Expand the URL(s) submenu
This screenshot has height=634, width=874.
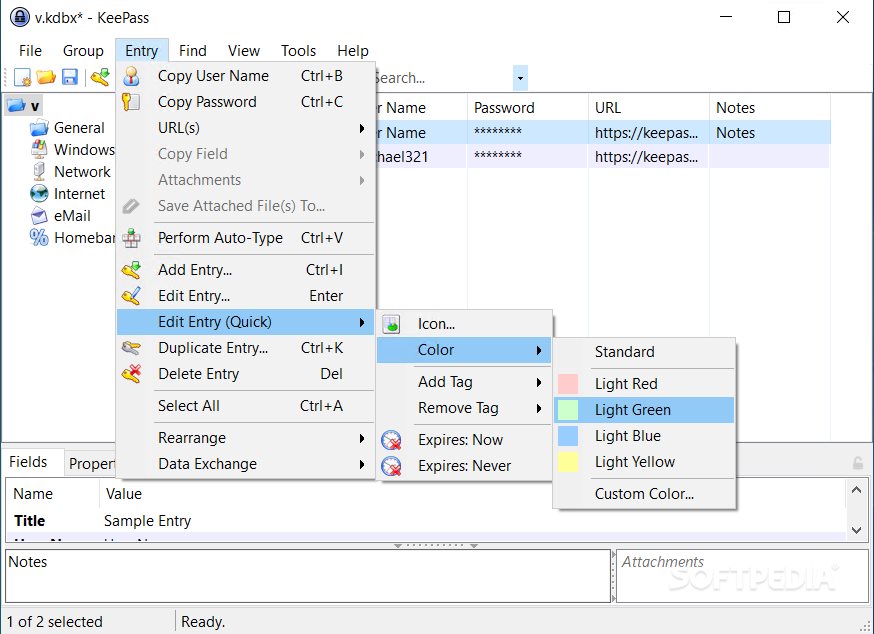click(x=246, y=128)
